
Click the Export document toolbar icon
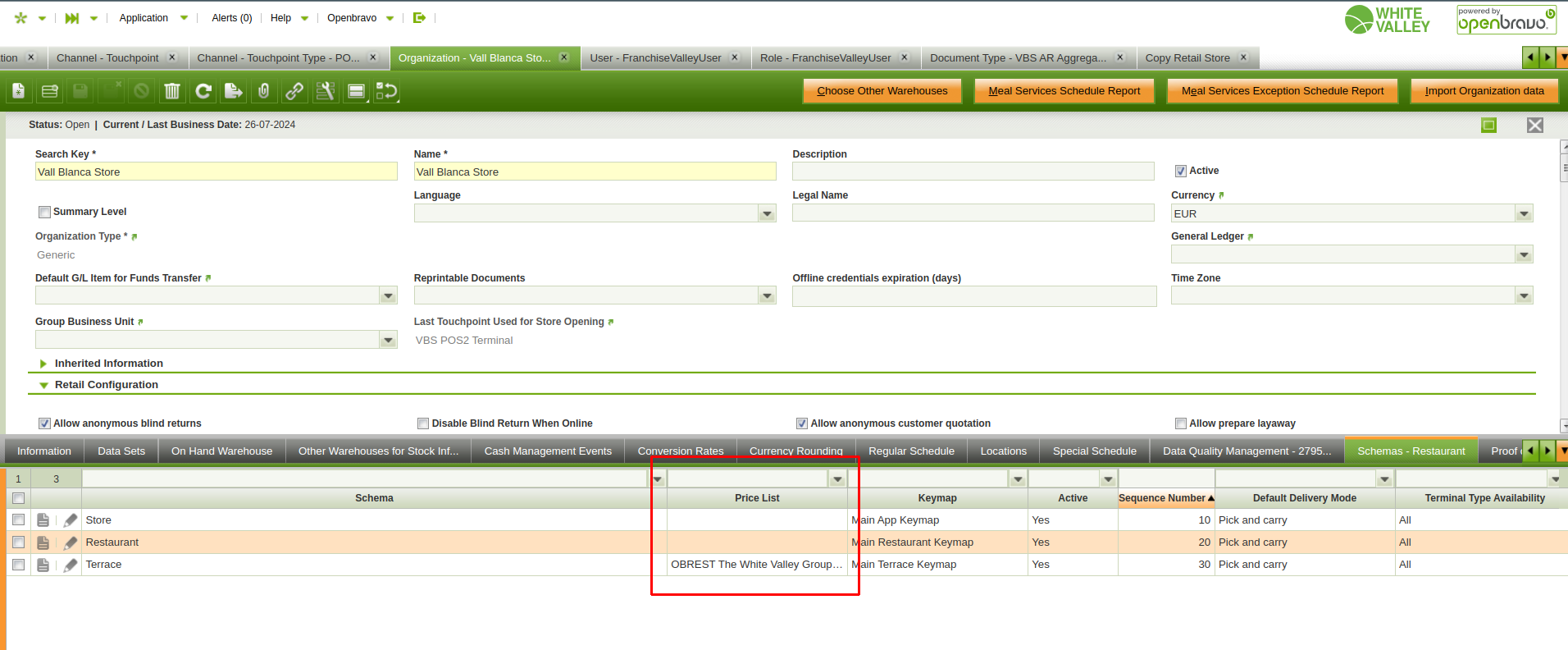coord(234,91)
